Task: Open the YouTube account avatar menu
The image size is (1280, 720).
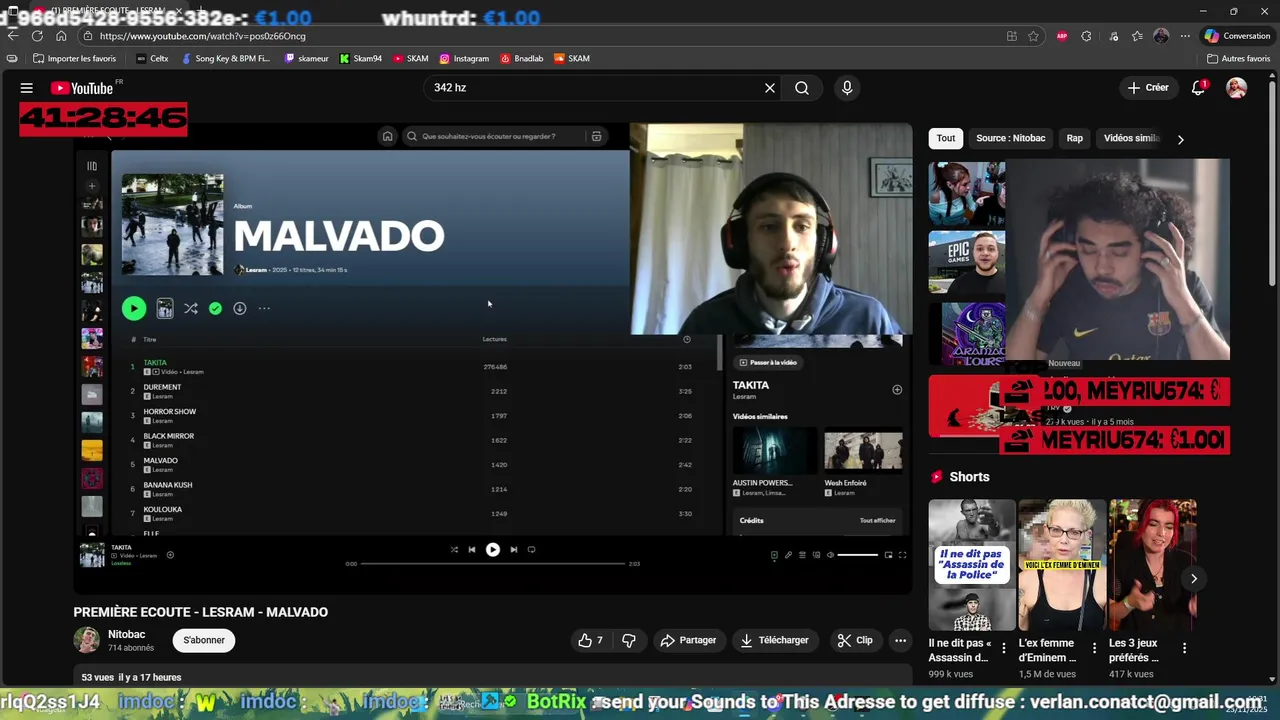Action: click(1237, 88)
